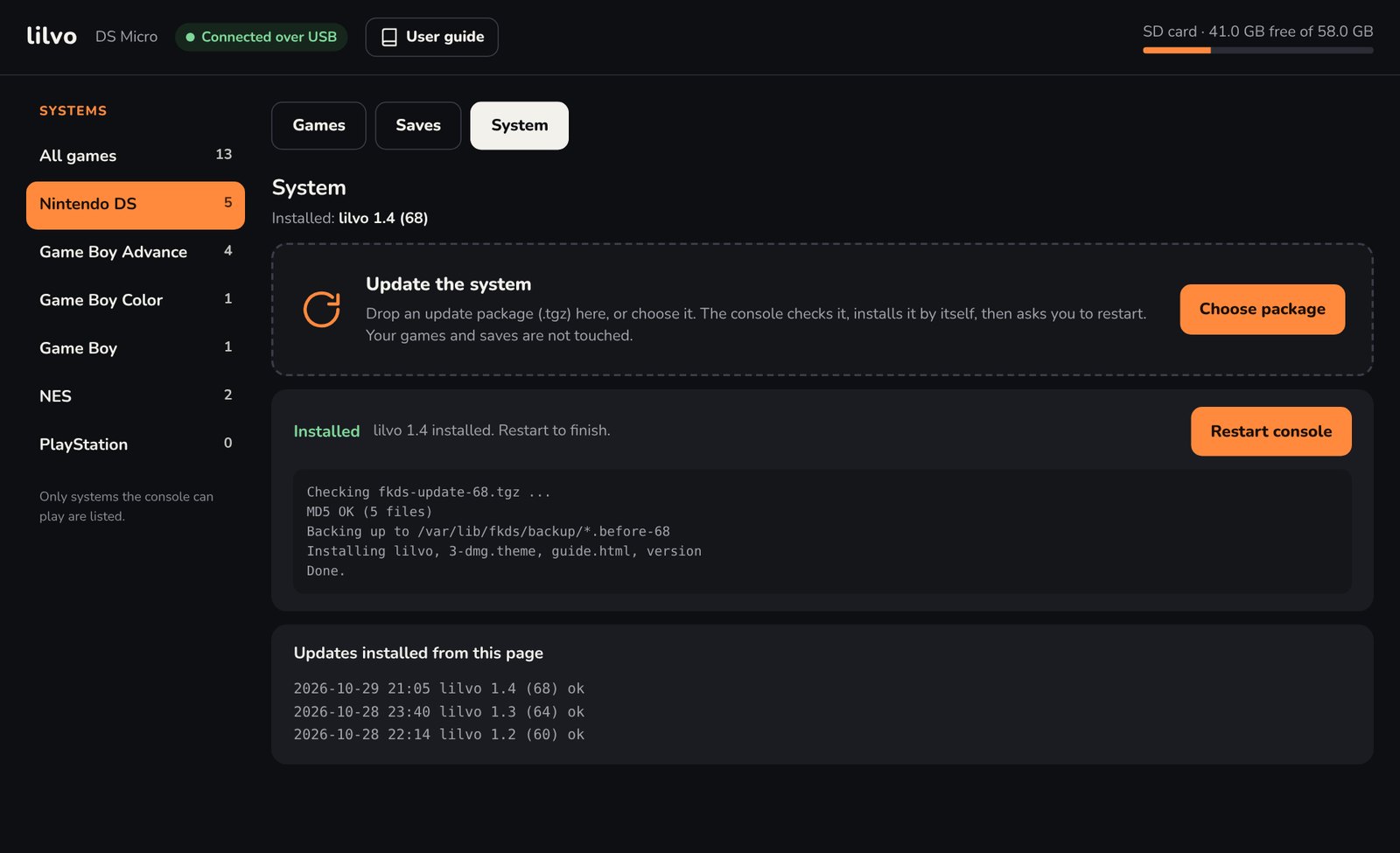Click 'Installed: lilvo 1.4 (68)' version text
This screenshot has width=1400, height=853.
(350, 218)
